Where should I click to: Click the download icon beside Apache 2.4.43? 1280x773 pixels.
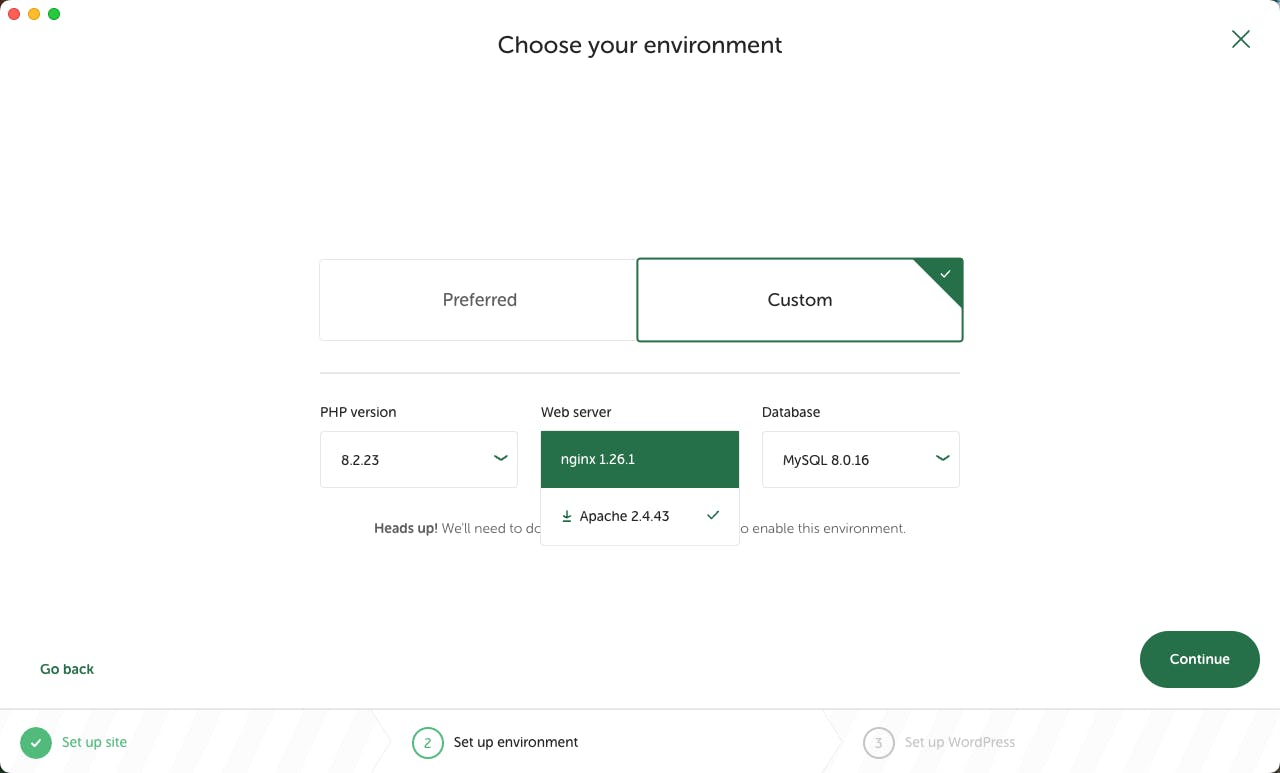click(x=567, y=516)
